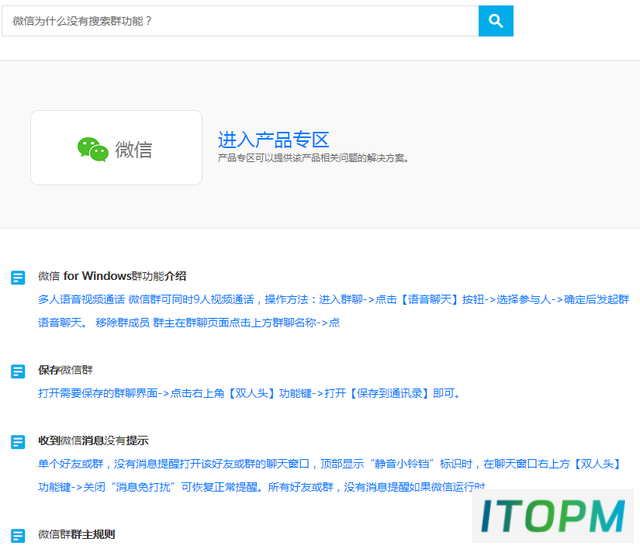This screenshot has height=549, width=640.
Task: Open summary starting 单个好友或群
Action: tap(329, 476)
